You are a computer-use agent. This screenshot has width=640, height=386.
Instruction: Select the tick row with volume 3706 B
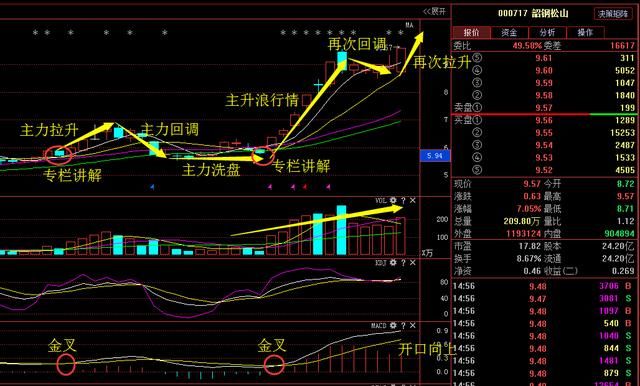click(543, 286)
